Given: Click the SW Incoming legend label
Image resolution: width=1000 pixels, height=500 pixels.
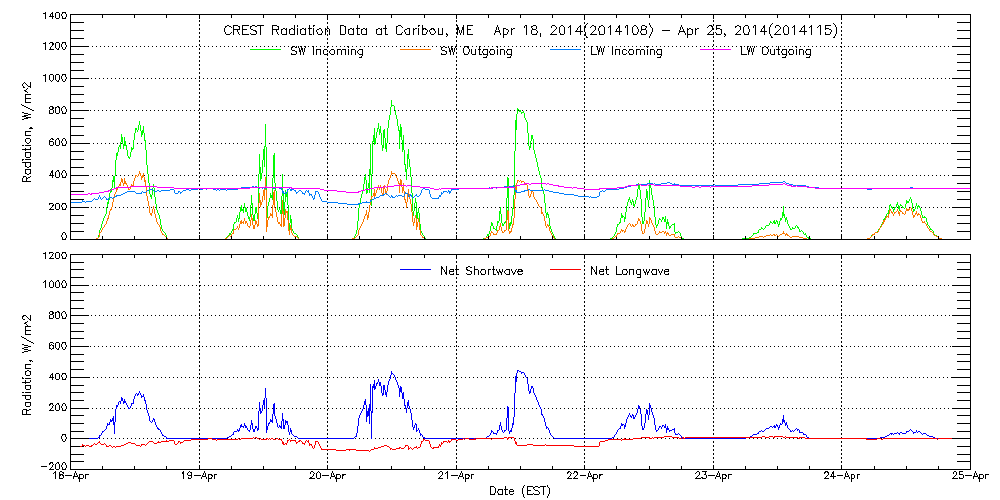Looking at the screenshot, I should point(327,51).
